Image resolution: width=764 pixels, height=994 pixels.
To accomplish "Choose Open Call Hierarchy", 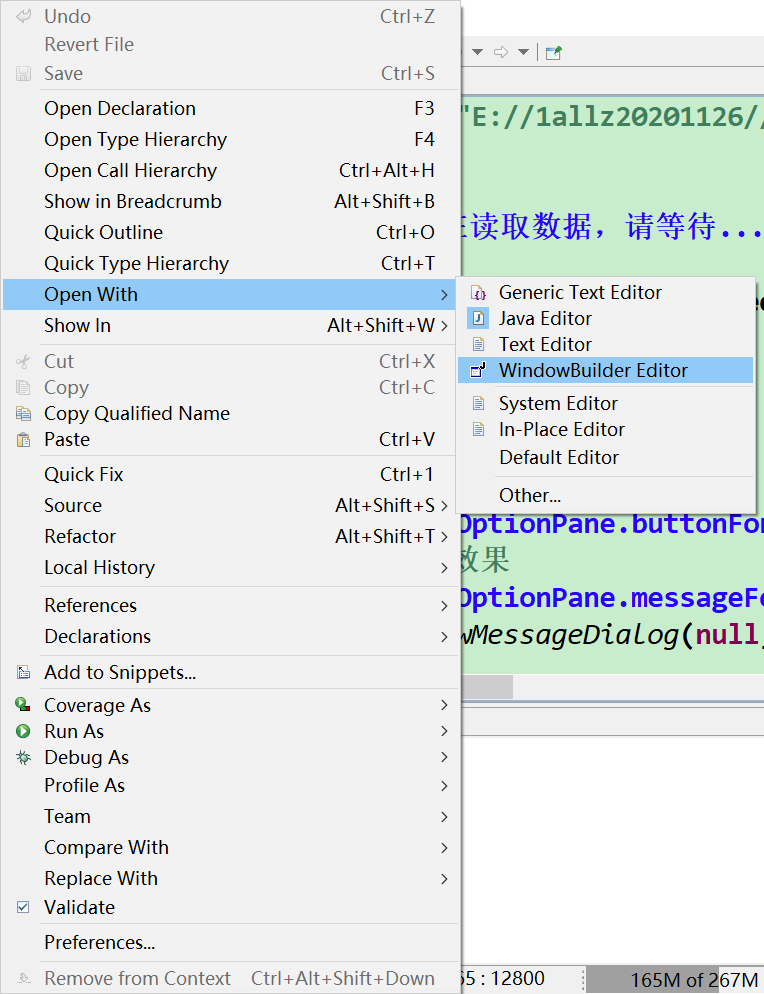I will [x=231, y=171].
